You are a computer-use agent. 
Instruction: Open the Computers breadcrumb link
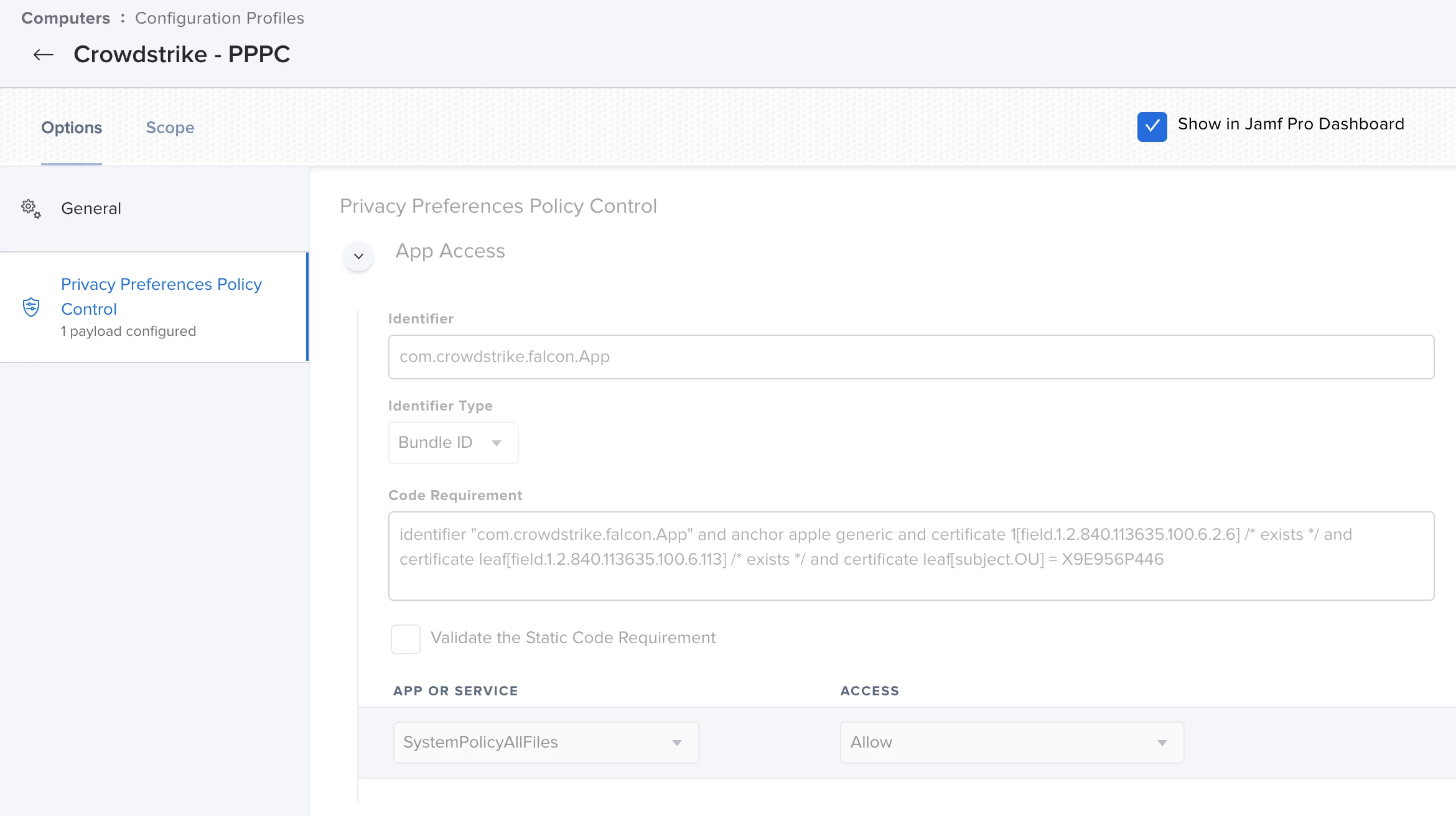click(x=65, y=18)
